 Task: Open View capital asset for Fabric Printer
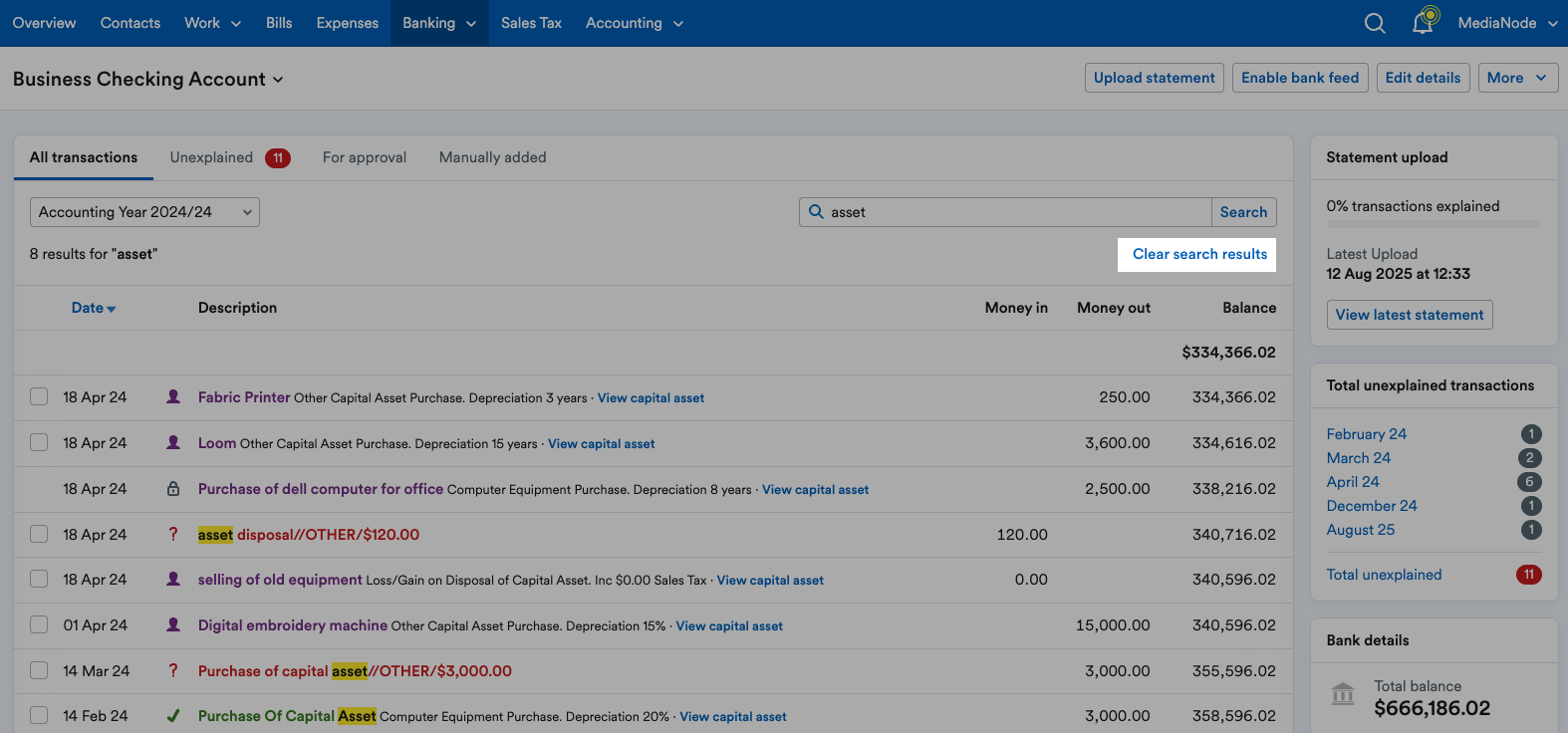pyautogui.click(x=651, y=397)
